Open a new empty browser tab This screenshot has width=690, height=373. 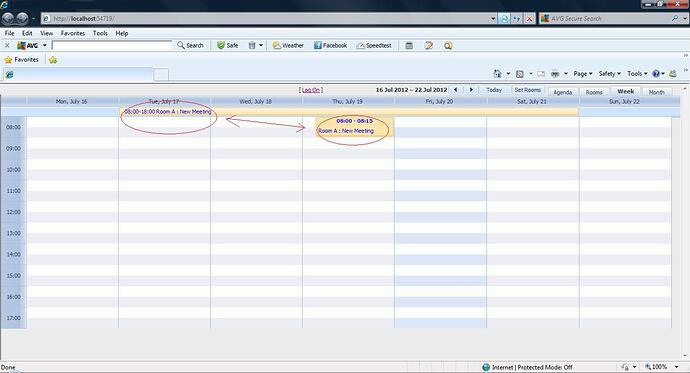click(161, 75)
